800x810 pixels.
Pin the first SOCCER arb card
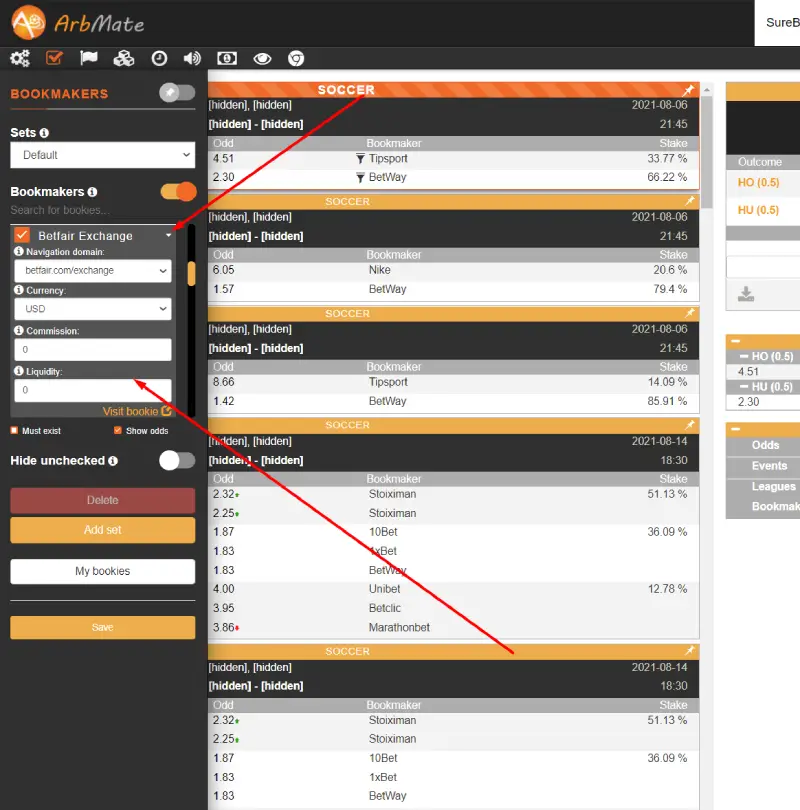click(690, 89)
